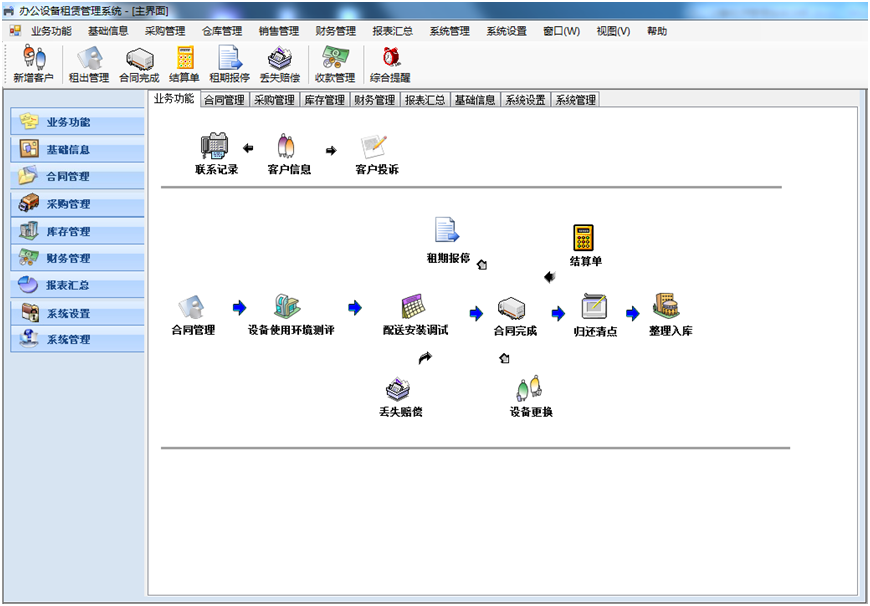
Task: Open the 窗口(W) menu
Action: tap(560, 31)
